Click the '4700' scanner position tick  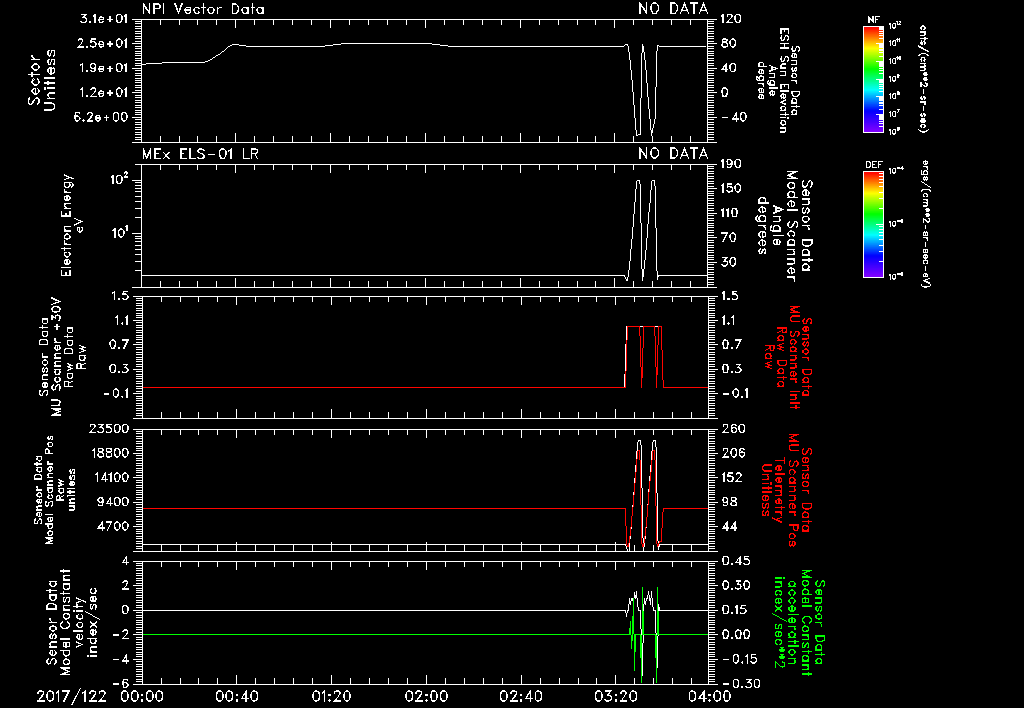[112, 526]
